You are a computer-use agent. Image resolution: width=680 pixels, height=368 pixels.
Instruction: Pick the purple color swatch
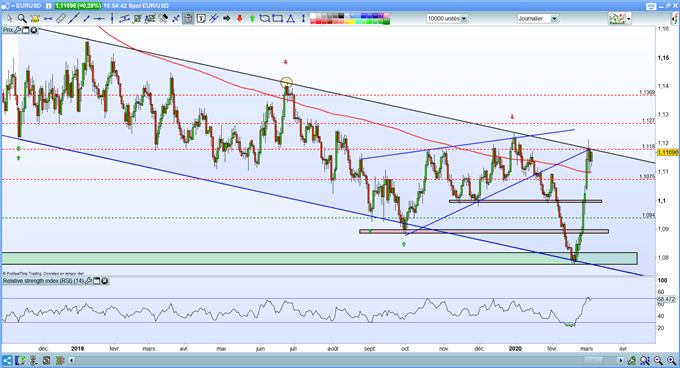coord(381,16)
